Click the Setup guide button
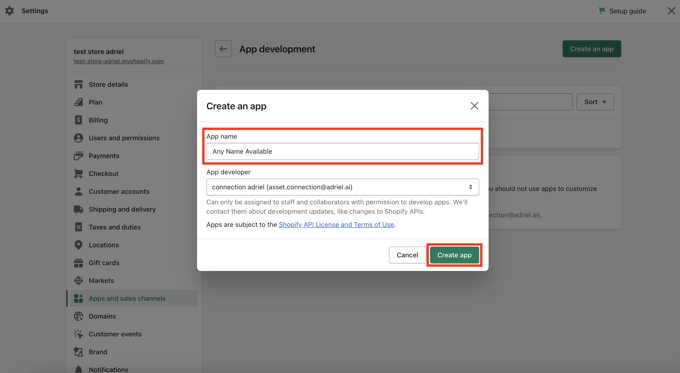The image size is (680, 373). [623, 11]
